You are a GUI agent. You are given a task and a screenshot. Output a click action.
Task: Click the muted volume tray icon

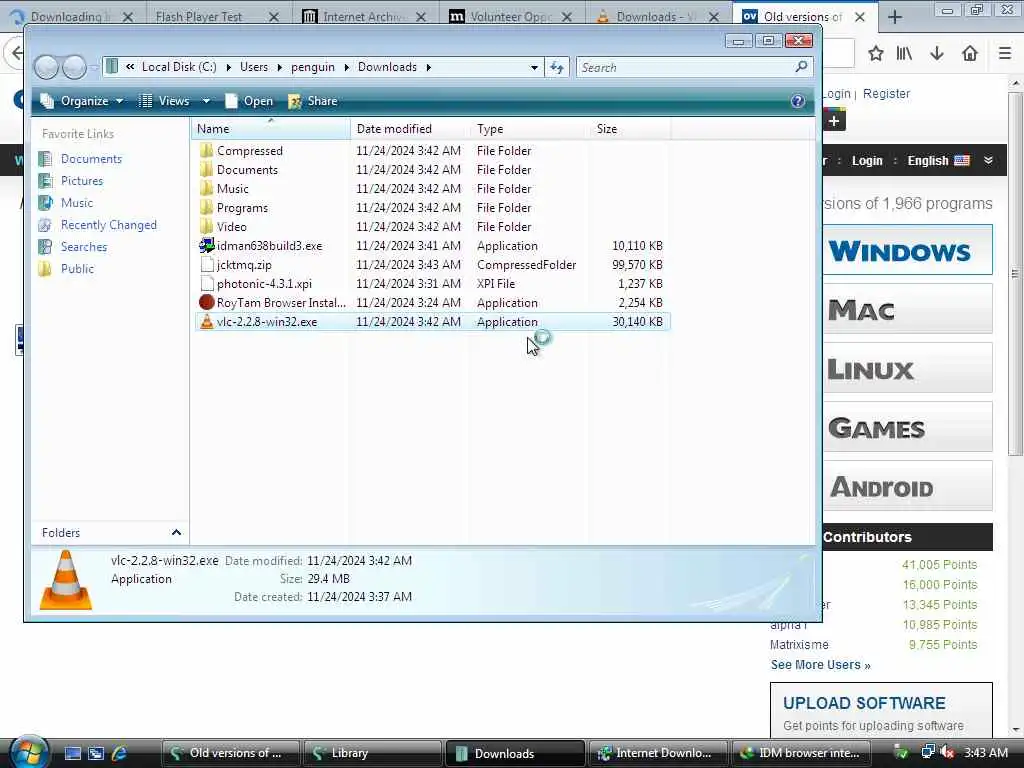948,753
